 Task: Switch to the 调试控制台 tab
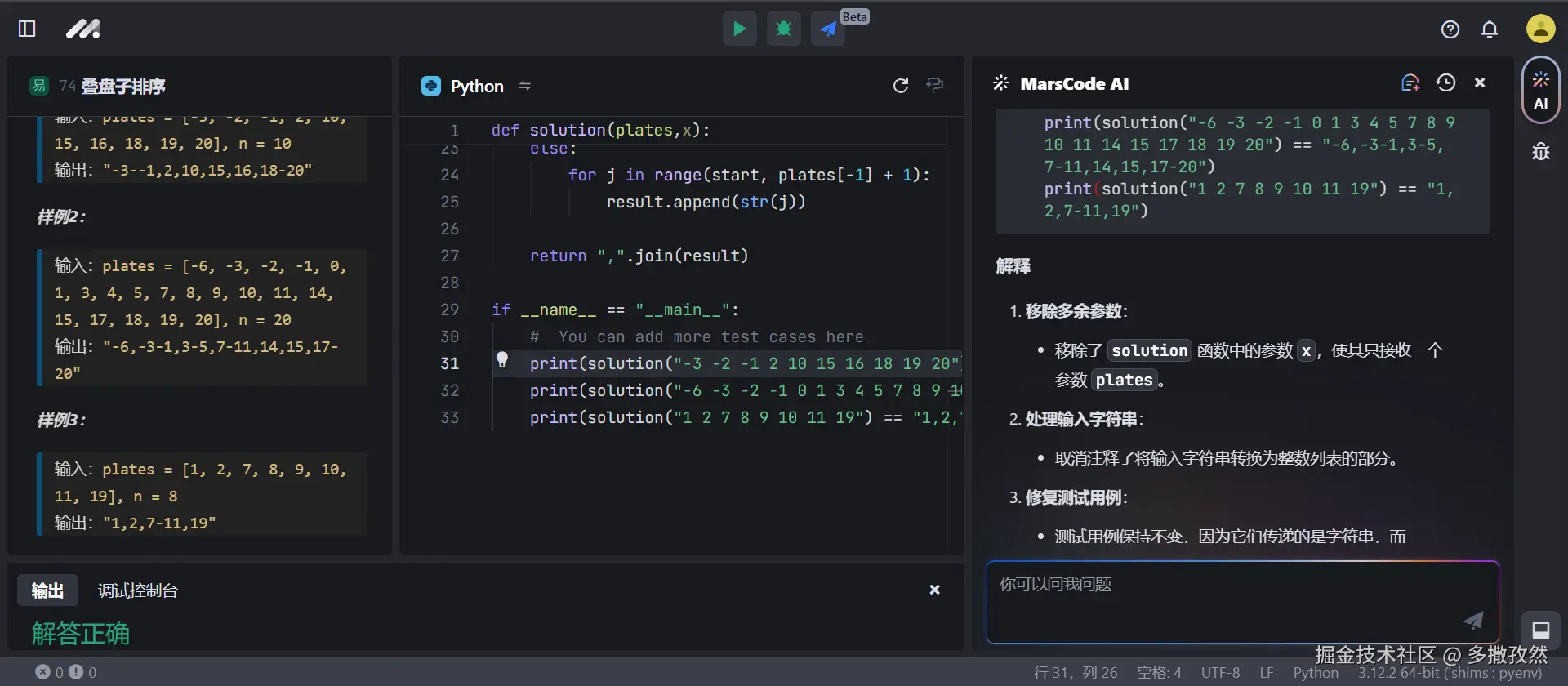(x=138, y=590)
